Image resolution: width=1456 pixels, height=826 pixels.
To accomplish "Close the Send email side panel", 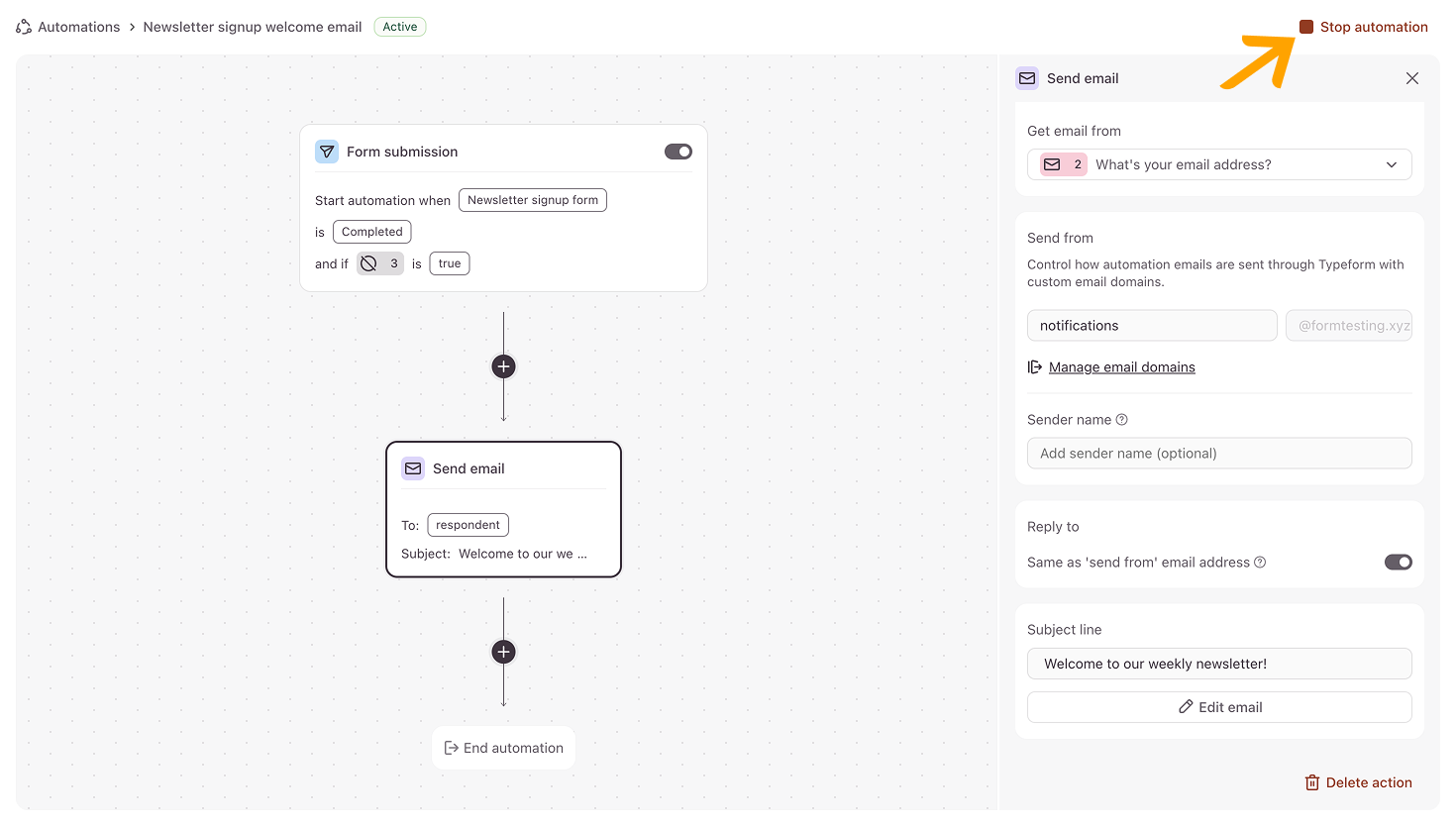I will 1412,78.
